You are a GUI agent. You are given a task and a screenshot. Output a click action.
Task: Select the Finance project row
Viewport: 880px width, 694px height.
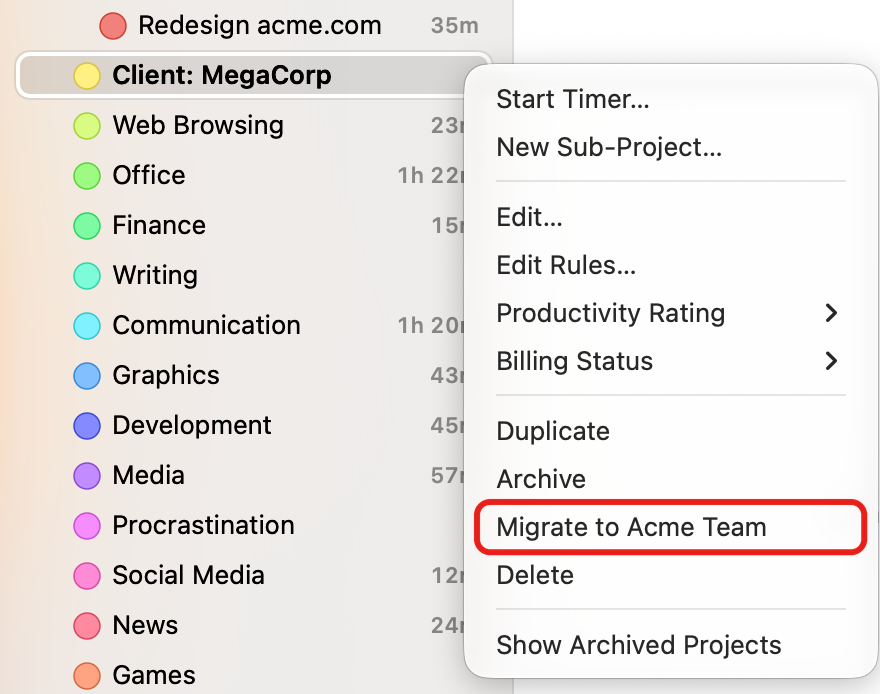coord(242,225)
